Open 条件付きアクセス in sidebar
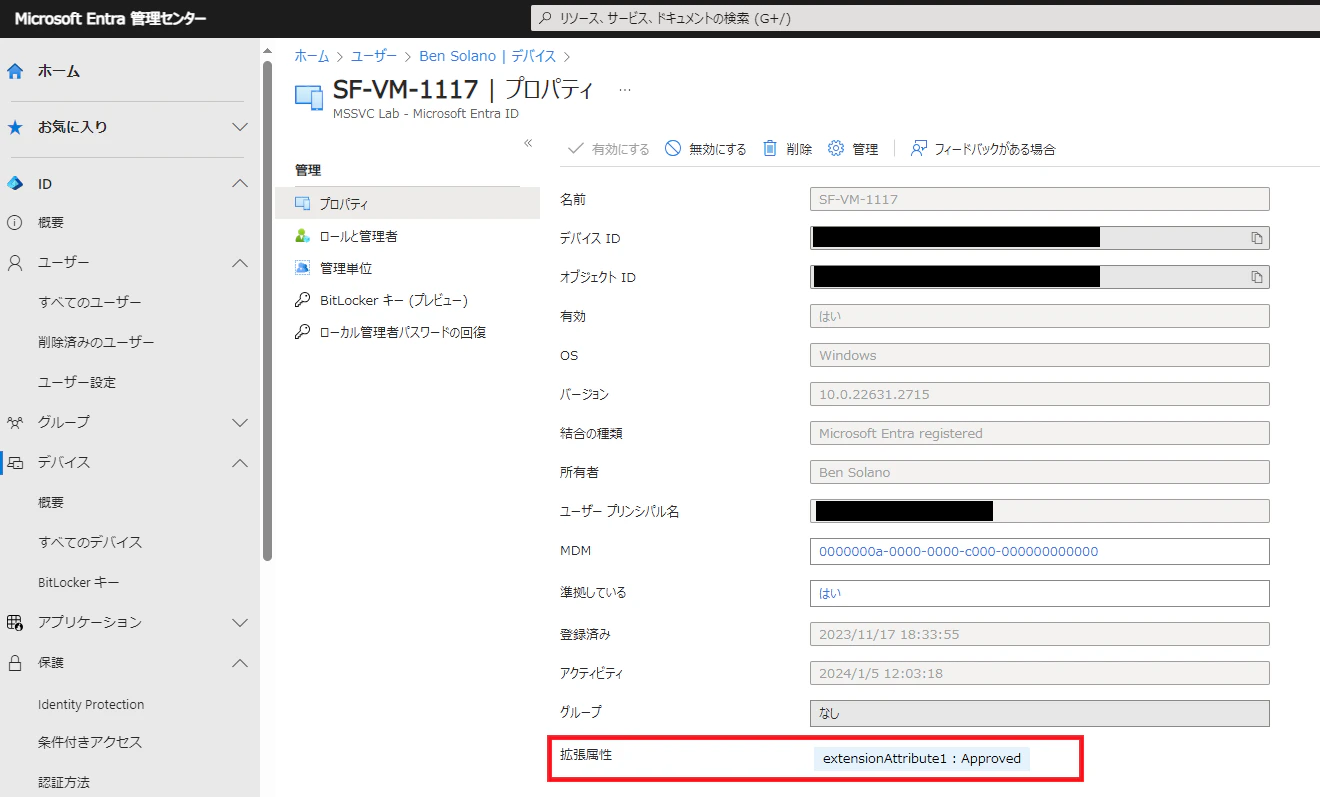 pyautogui.click(x=90, y=743)
